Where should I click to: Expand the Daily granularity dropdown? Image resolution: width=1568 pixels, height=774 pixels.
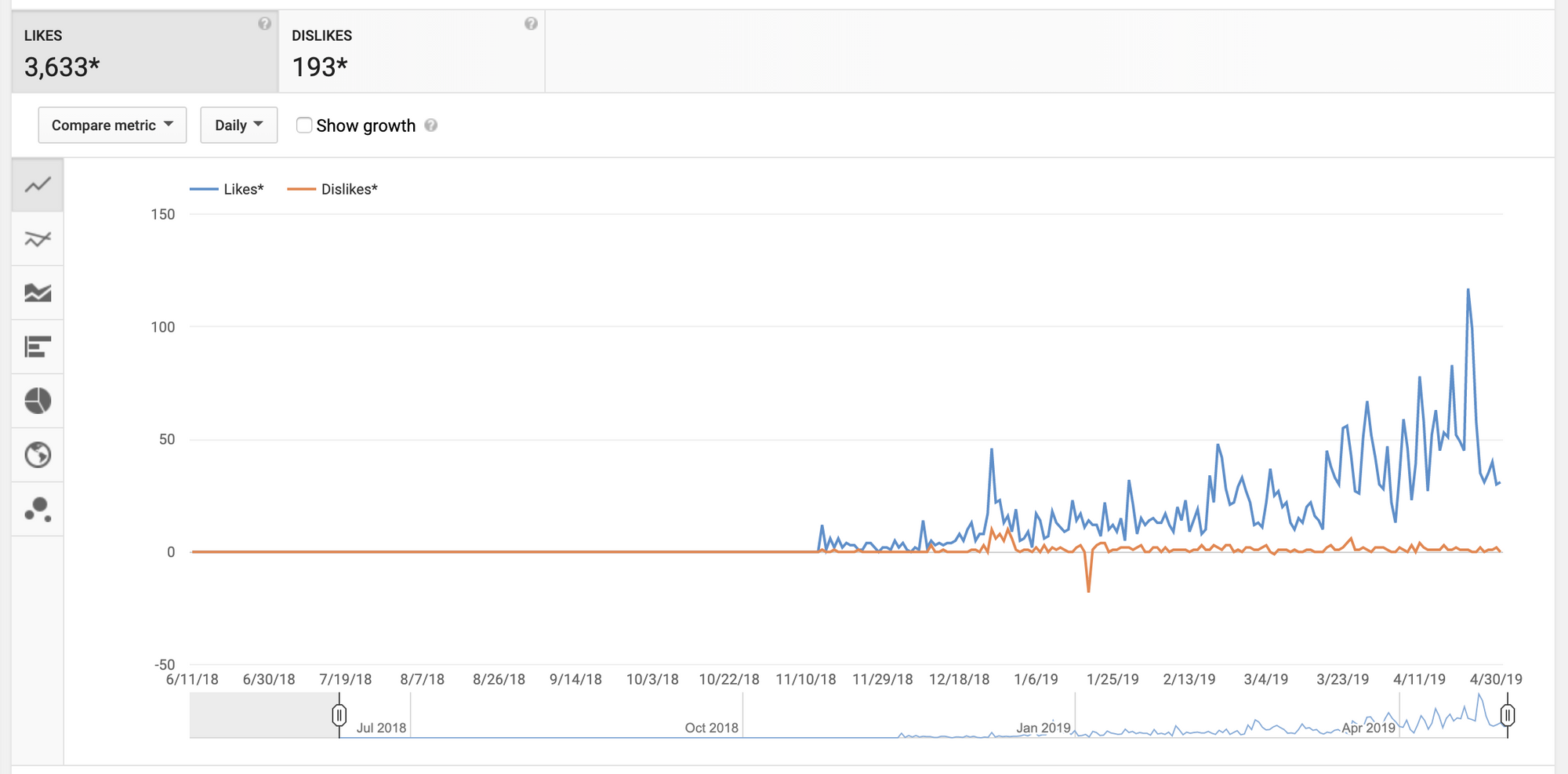coord(238,125)
